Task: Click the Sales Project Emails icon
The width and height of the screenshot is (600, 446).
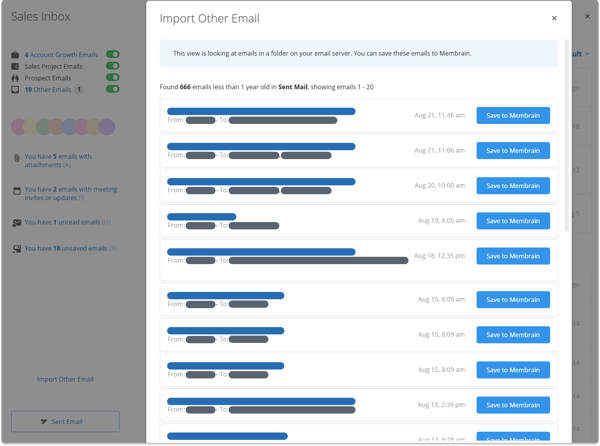Action: 15,66
